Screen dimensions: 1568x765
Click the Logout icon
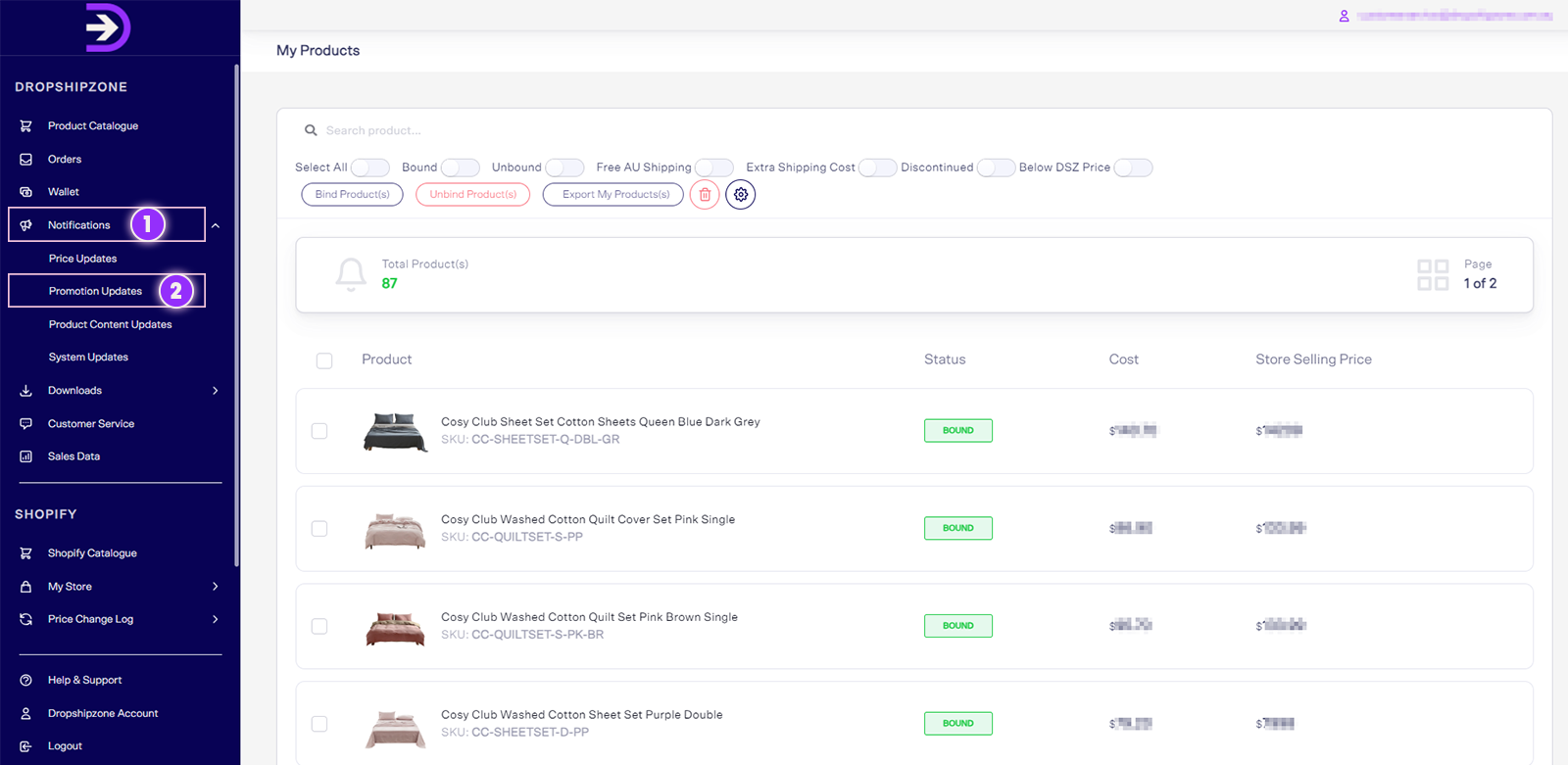(x=26, y=746)
